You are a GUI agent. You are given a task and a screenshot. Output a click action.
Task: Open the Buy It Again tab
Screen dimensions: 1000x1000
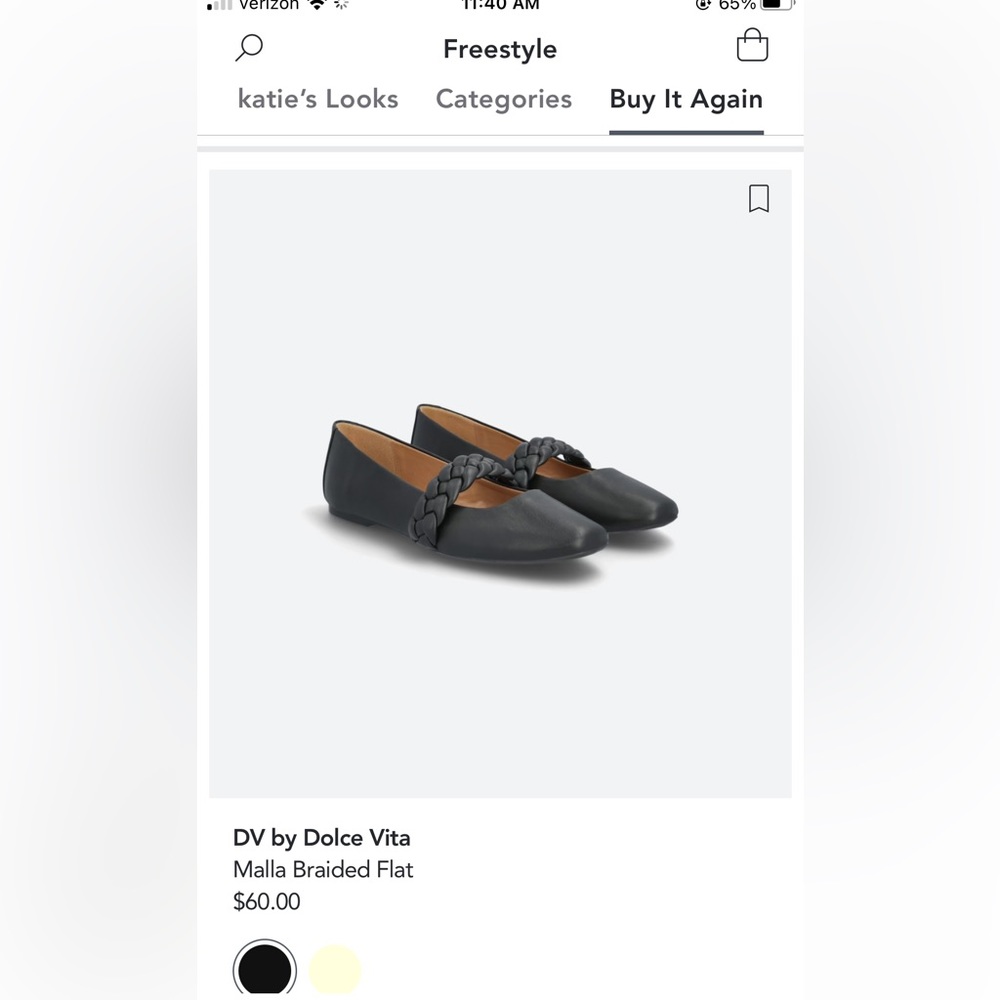click(x=686, y=98)
